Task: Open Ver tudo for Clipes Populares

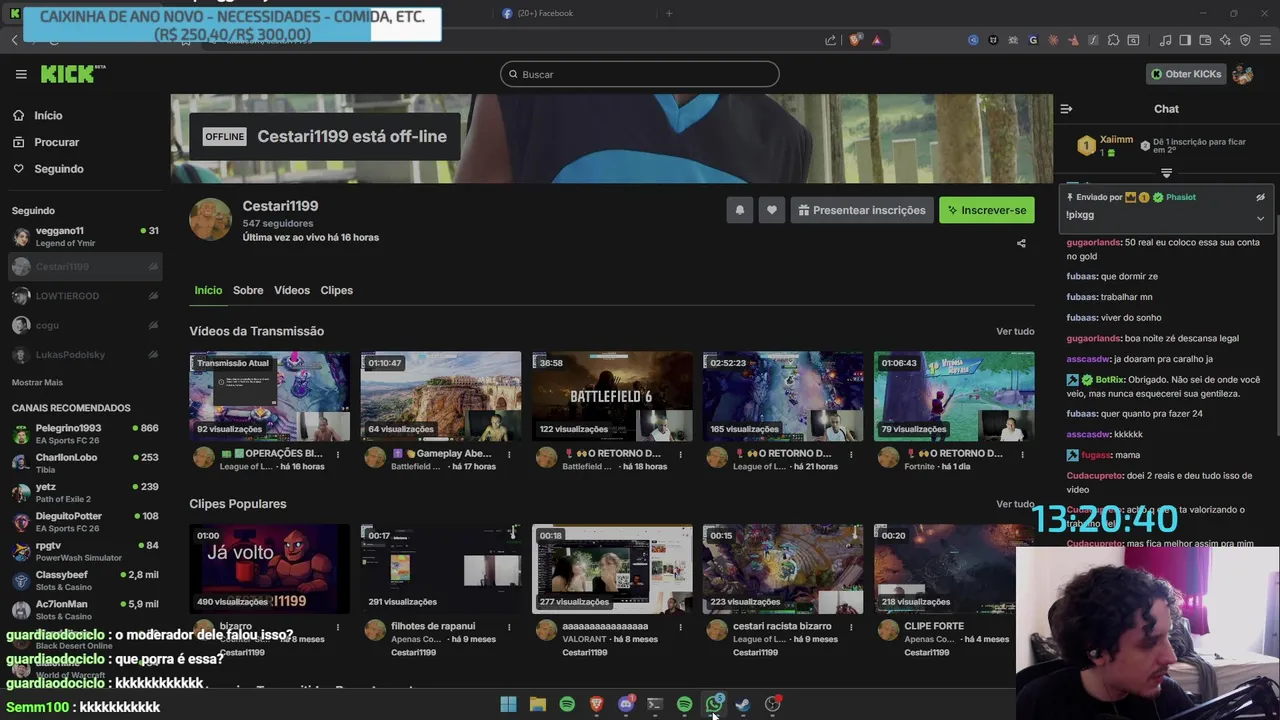Action: click(1015, 504)
